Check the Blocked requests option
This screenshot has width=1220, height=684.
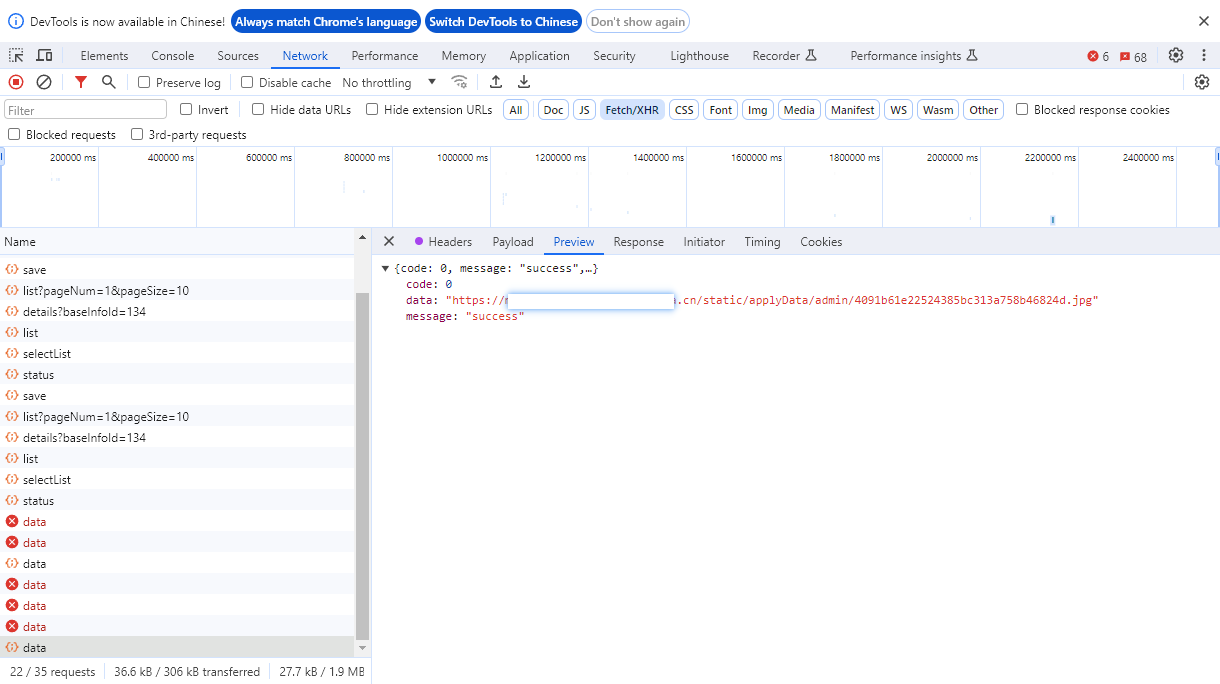14,135
